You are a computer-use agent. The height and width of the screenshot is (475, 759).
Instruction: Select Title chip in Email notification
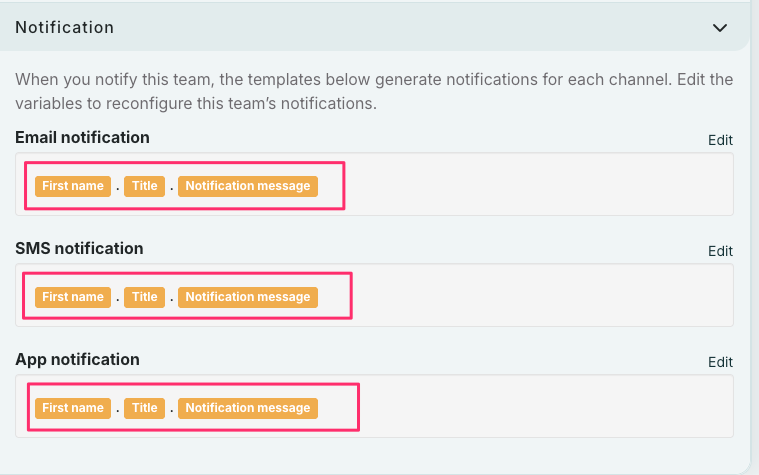[x=145, y=186]
